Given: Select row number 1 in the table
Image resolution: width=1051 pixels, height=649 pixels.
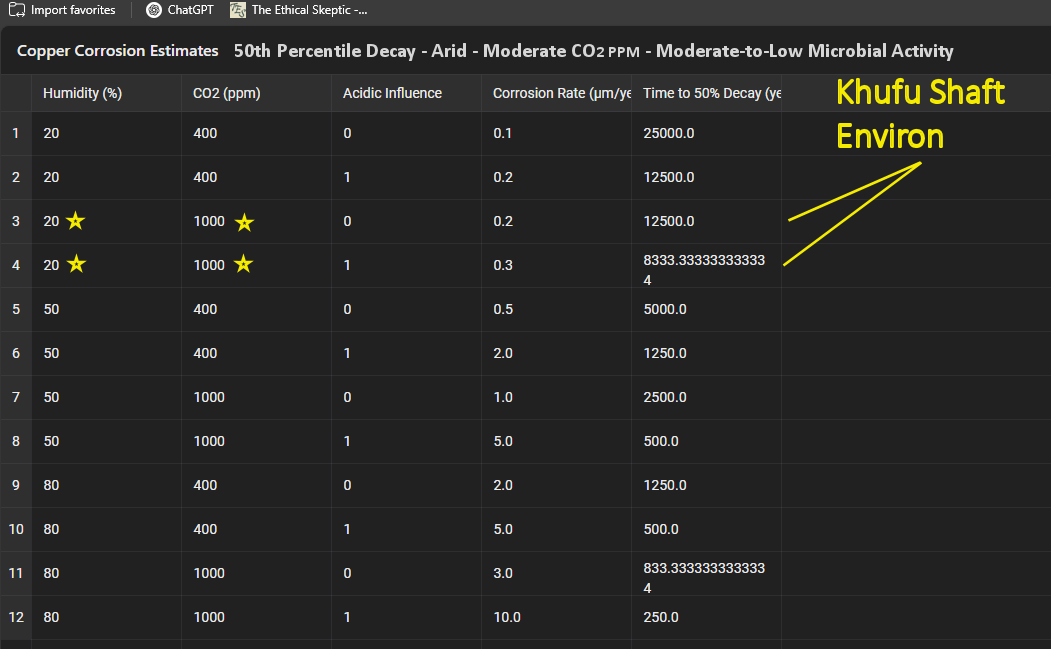Looking at the screenshot, I should click(x=15, y=133).
